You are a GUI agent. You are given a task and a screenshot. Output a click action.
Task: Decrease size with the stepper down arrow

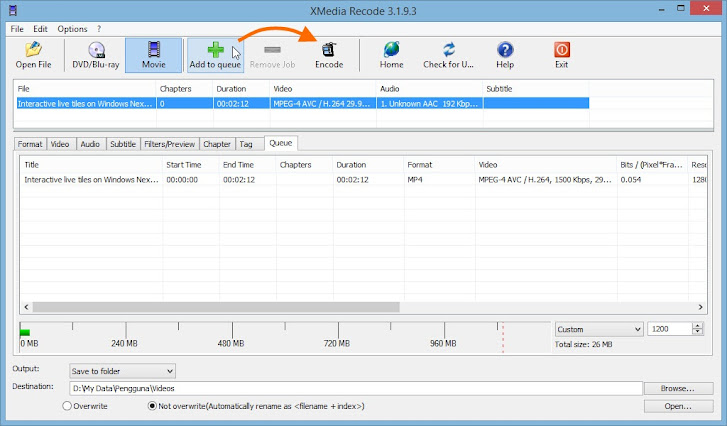(x=698, y=332)
